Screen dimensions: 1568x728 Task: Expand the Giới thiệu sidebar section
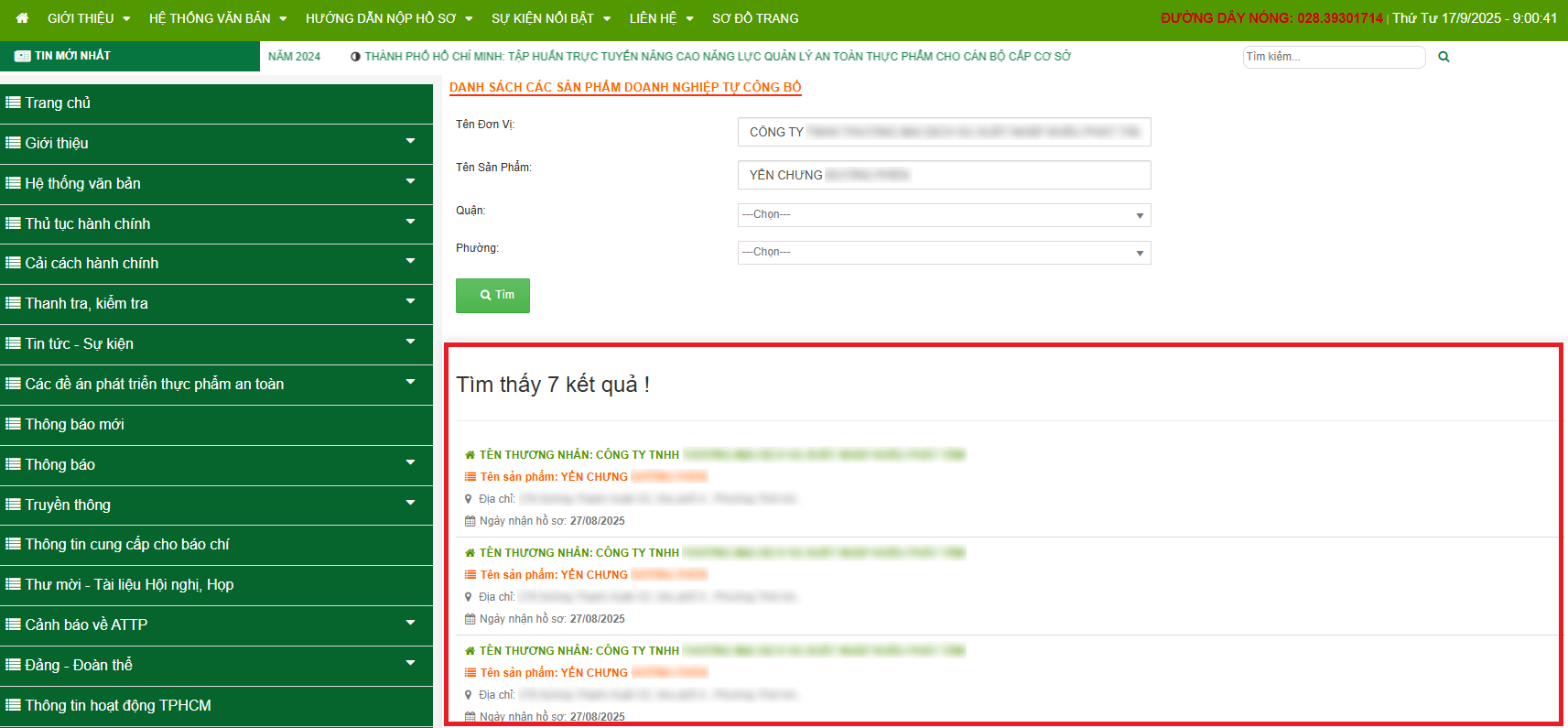[410, 142]
